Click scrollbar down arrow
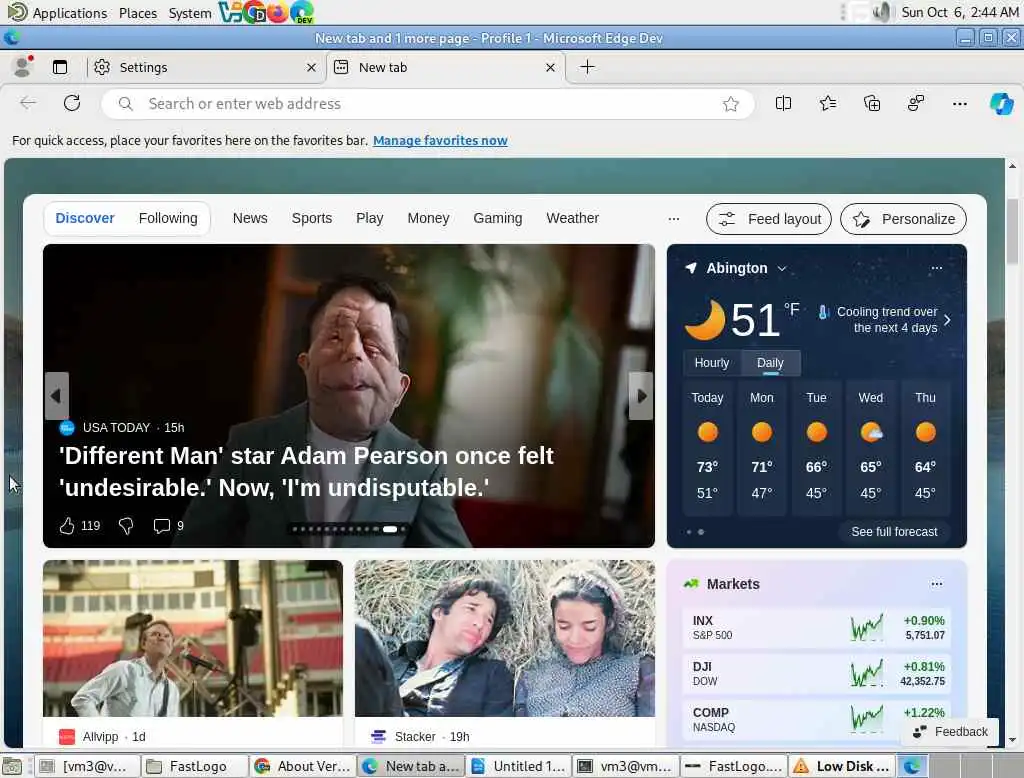This screenshot has height=778, width=1024. tap(1012, 740)
